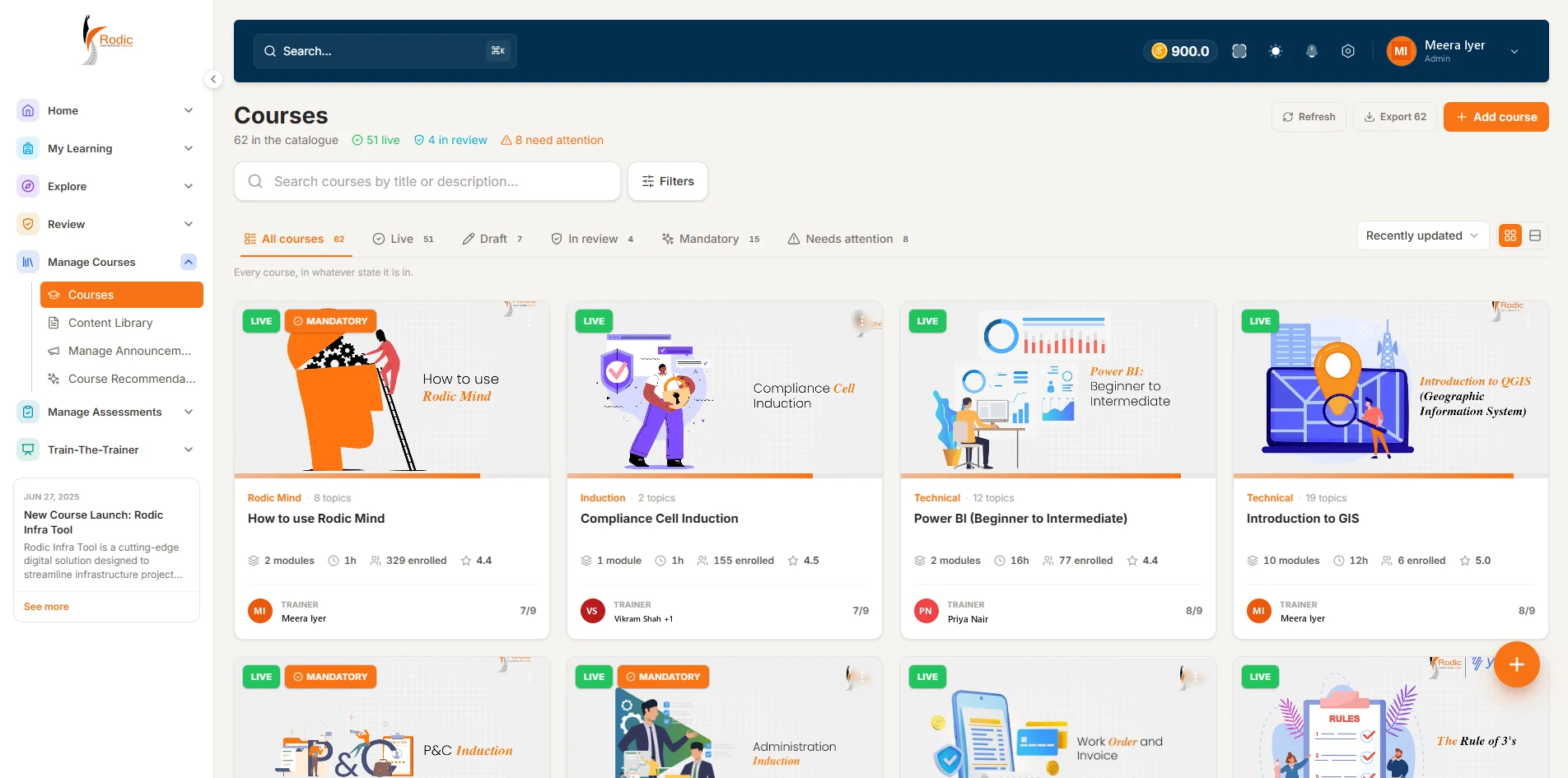Click the PN trainer avatar for Priya Nair
The height and width of the screenshot is (778, 1568).
coord(926,611)
